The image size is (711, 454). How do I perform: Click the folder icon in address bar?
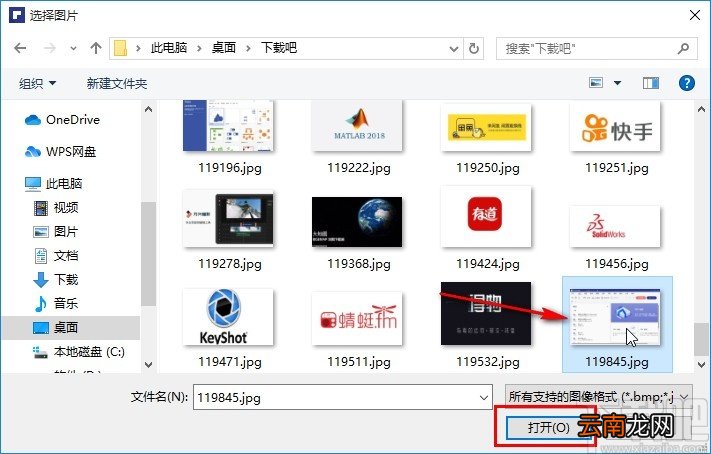point(120,48)
